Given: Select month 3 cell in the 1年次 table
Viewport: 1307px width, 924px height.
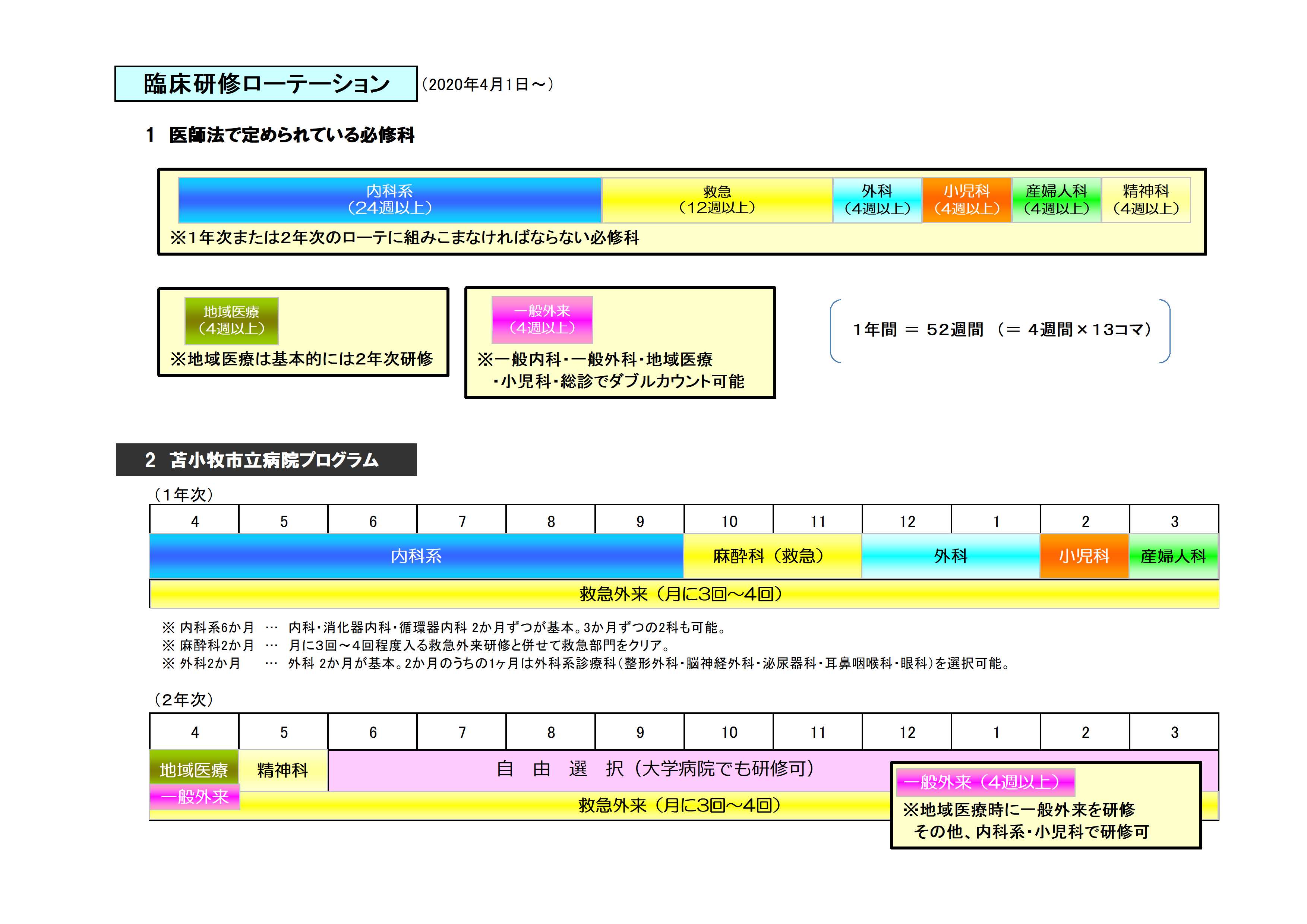Looking at the screenshot, I should coord(1174,519).
